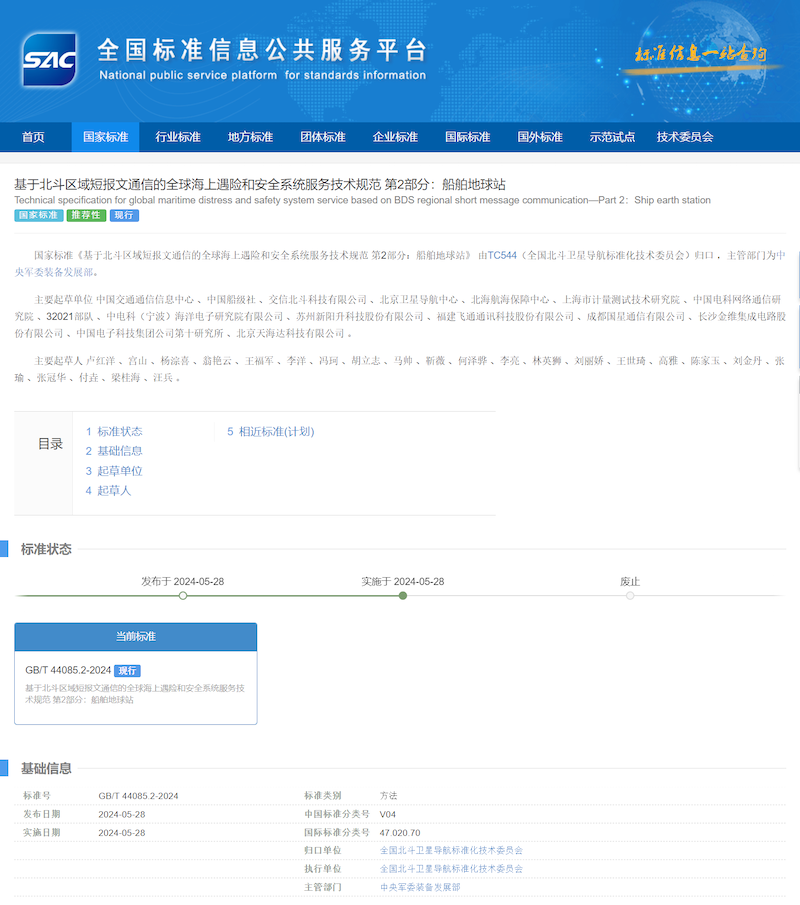
Task: Click the 废止 timeline dot
Action: (630, 594)
